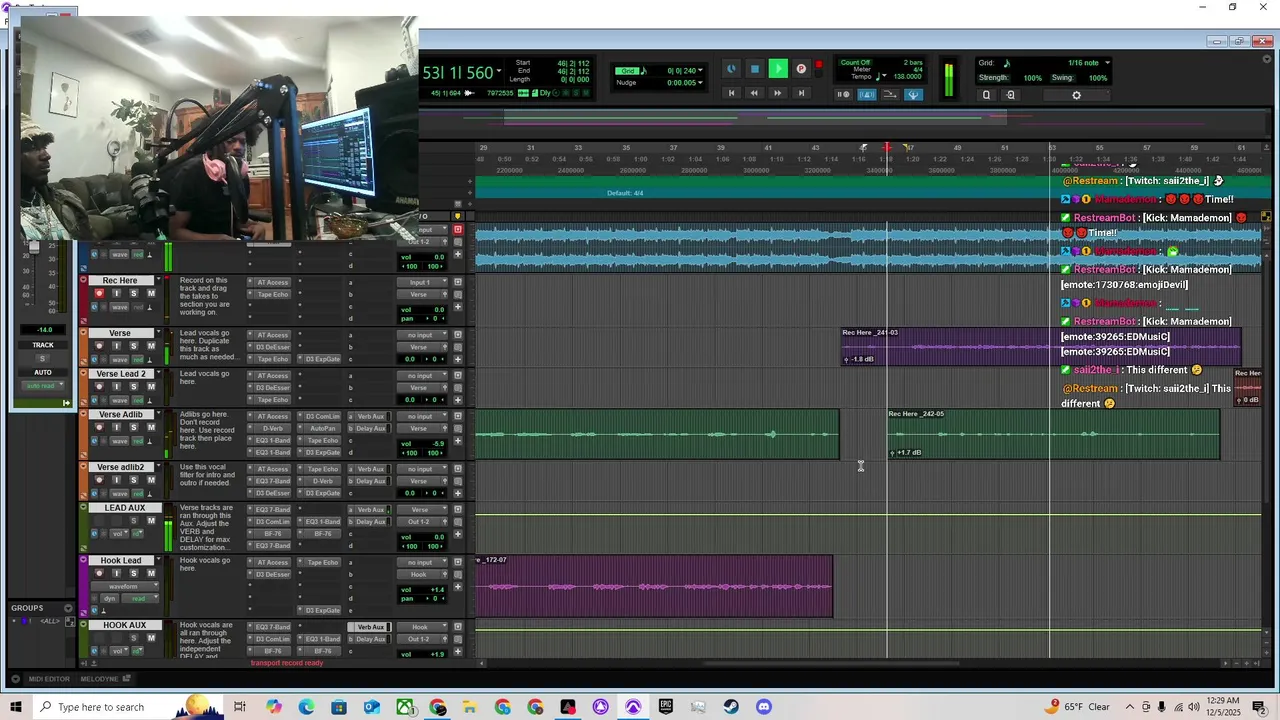
Task: Open quantize settings gear icon
Action: coord(1076,95)
